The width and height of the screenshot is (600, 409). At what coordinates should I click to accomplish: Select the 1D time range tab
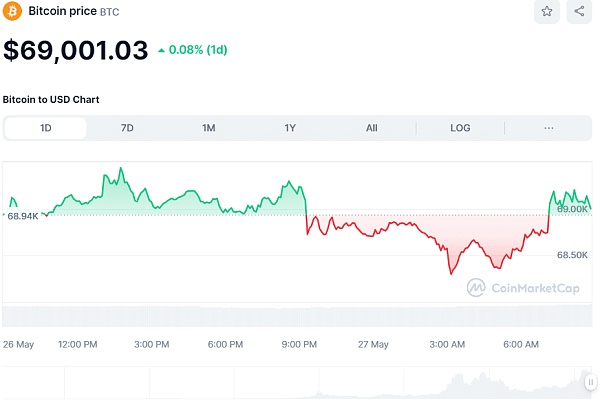tap(46, 128)
